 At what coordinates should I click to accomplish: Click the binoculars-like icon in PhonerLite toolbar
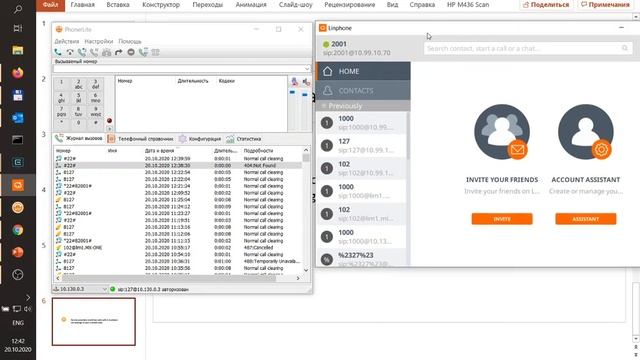(x=107, y=52)
